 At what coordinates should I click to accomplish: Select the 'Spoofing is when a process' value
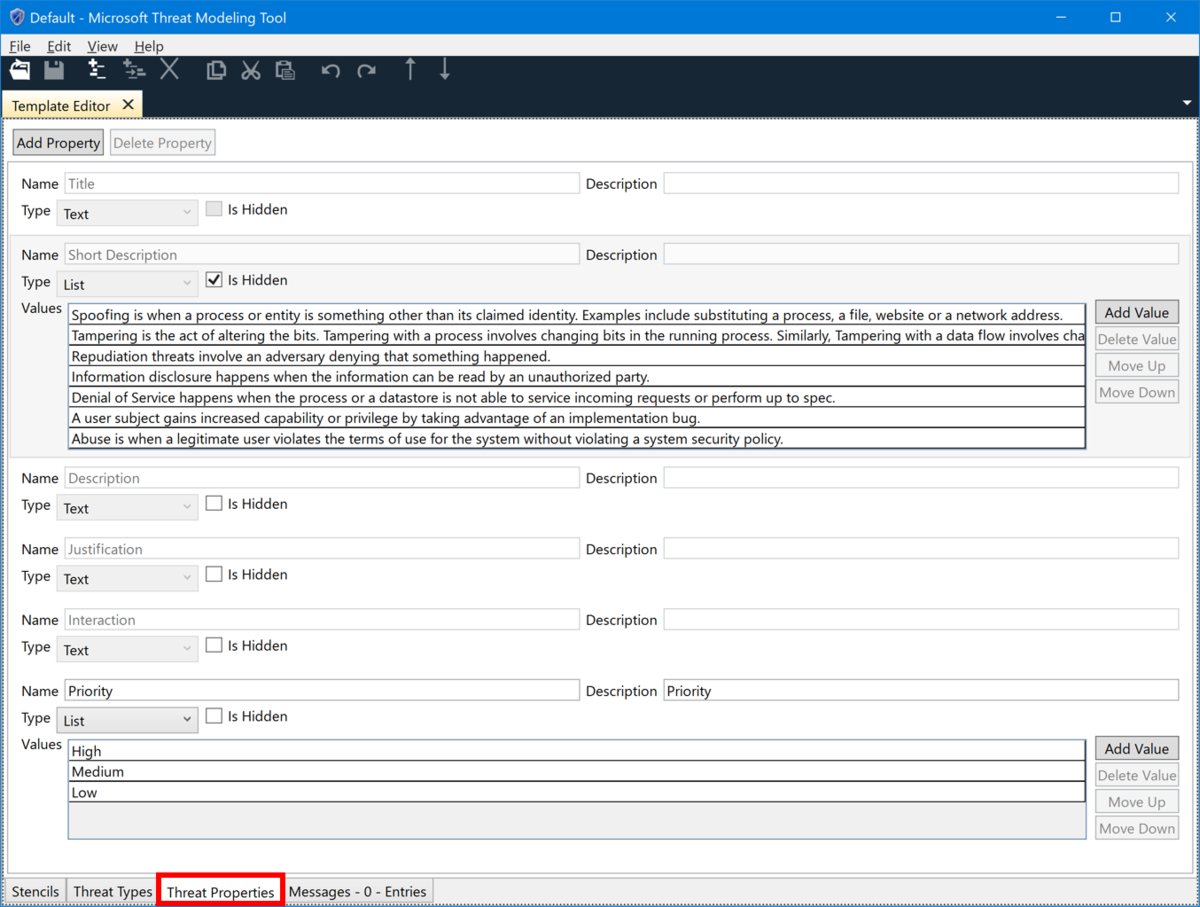click(577, 315)
